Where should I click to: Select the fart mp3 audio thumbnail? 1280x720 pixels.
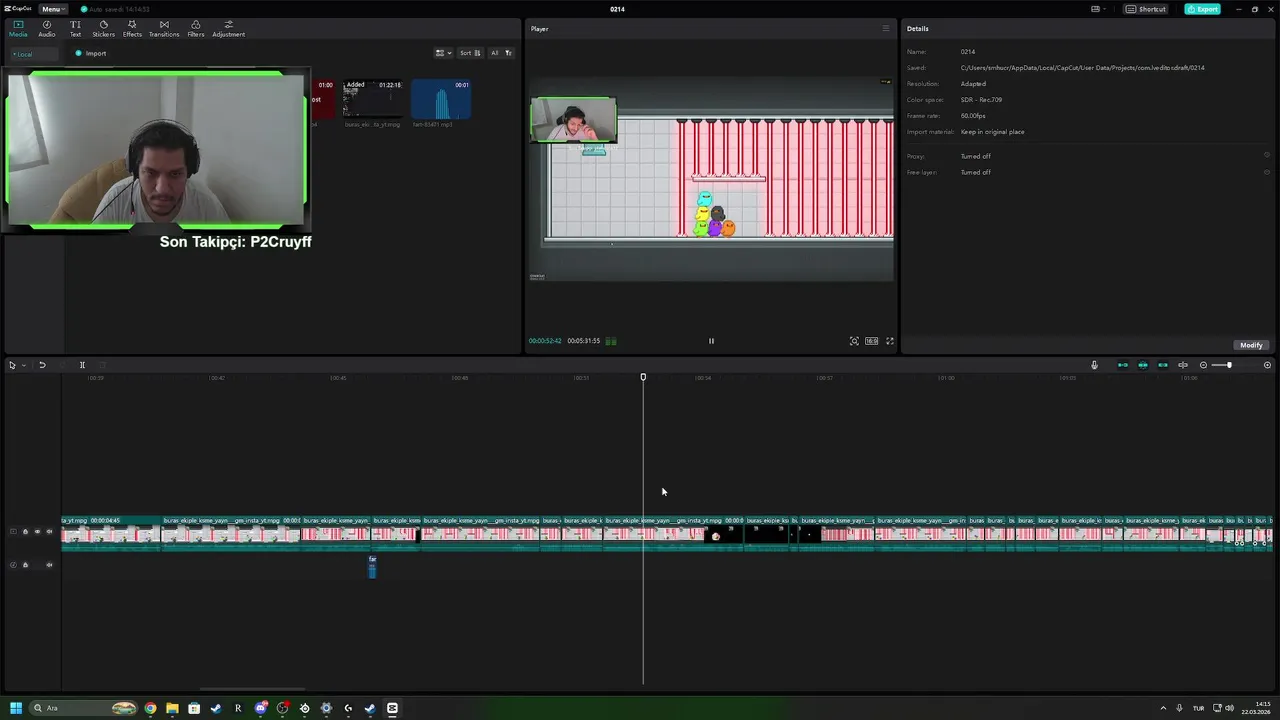tap(441, 100)
